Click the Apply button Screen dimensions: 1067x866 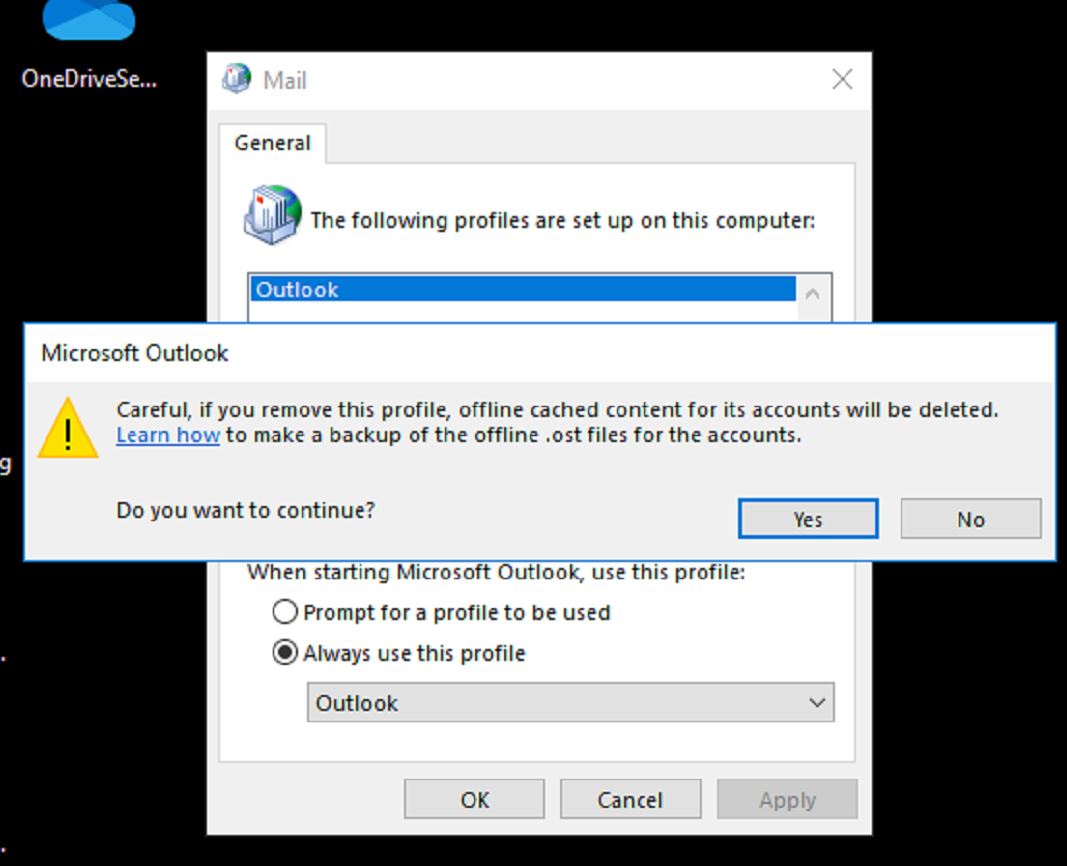tap(786, 799)
